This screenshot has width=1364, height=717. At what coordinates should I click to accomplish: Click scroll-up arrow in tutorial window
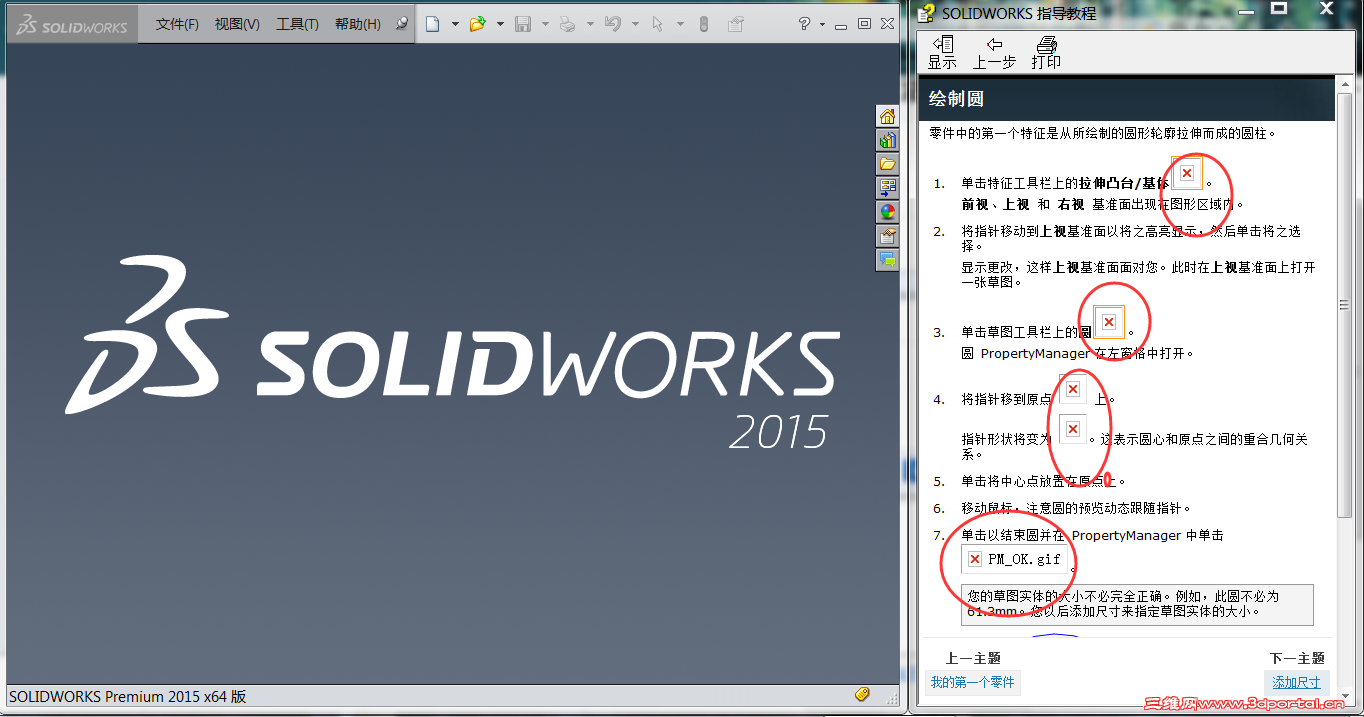(x=1345, y=85)
